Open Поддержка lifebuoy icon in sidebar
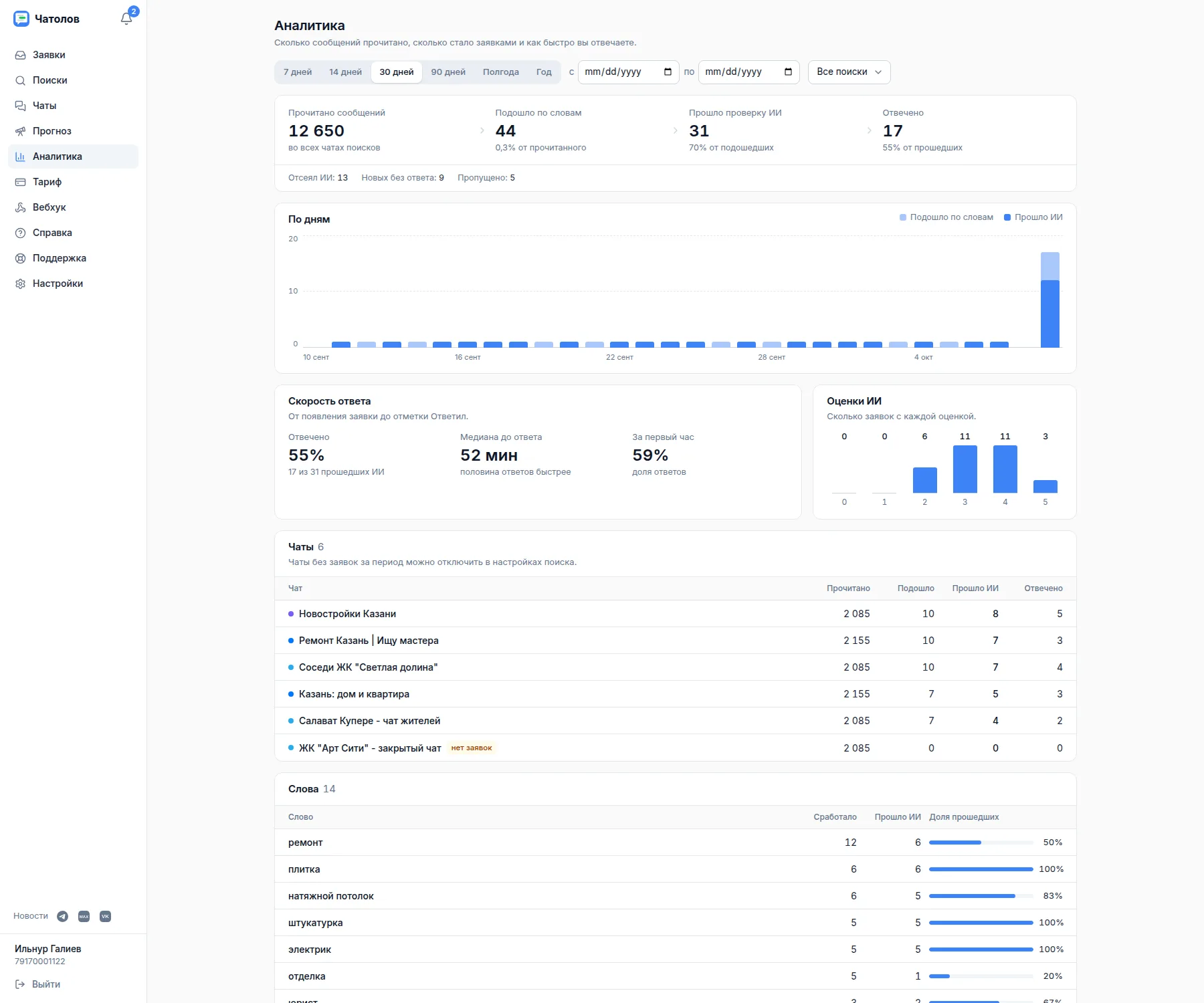 pyautogui.click(x=21, y=258)
